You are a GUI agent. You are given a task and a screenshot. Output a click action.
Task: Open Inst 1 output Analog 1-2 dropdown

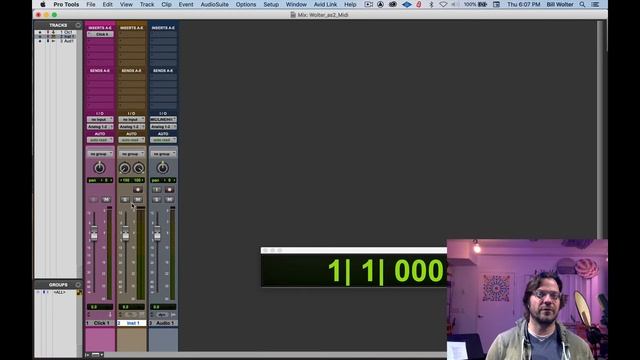[x=131, y=127]
